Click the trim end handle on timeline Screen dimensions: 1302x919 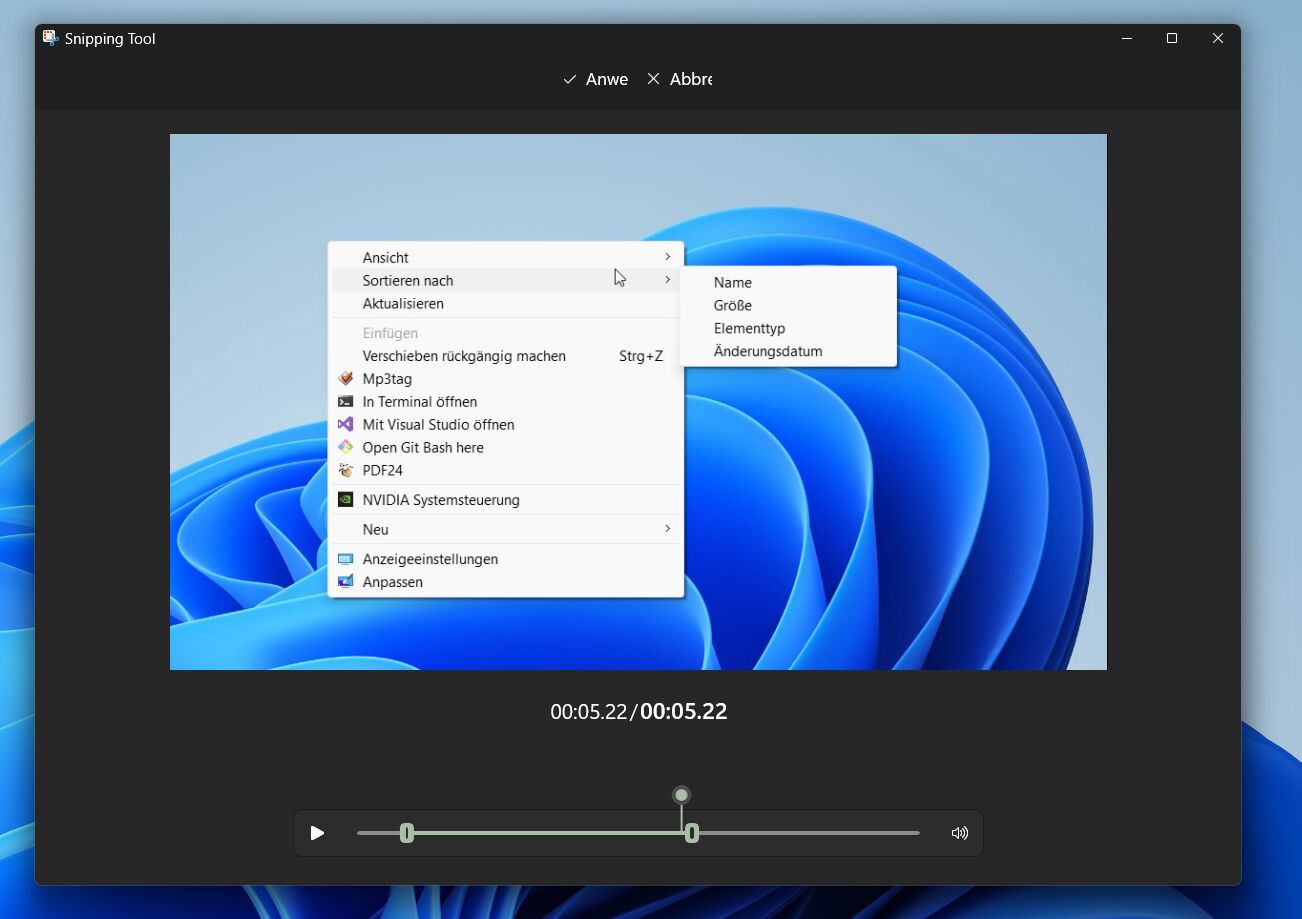coord(691,833)
